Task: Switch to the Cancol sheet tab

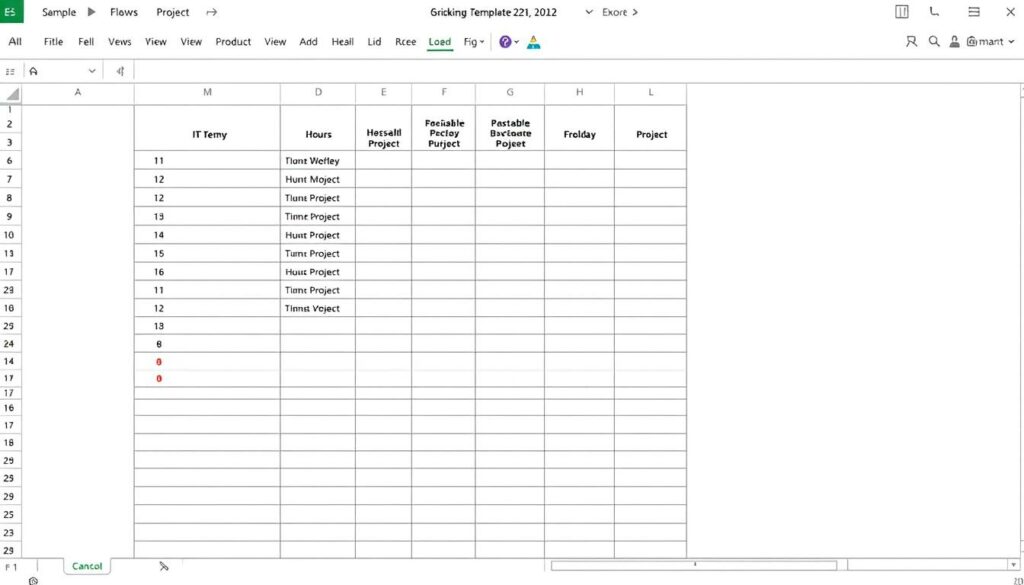Action: (87, 566)
